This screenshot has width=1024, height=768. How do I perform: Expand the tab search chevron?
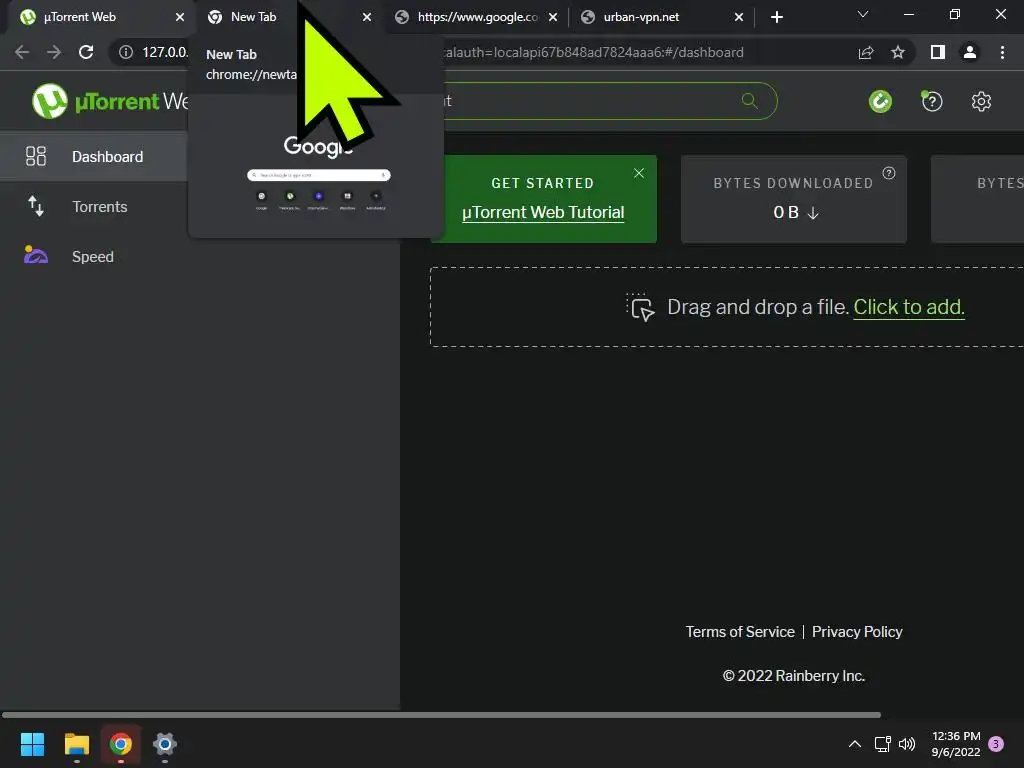(x=863, y=14)
